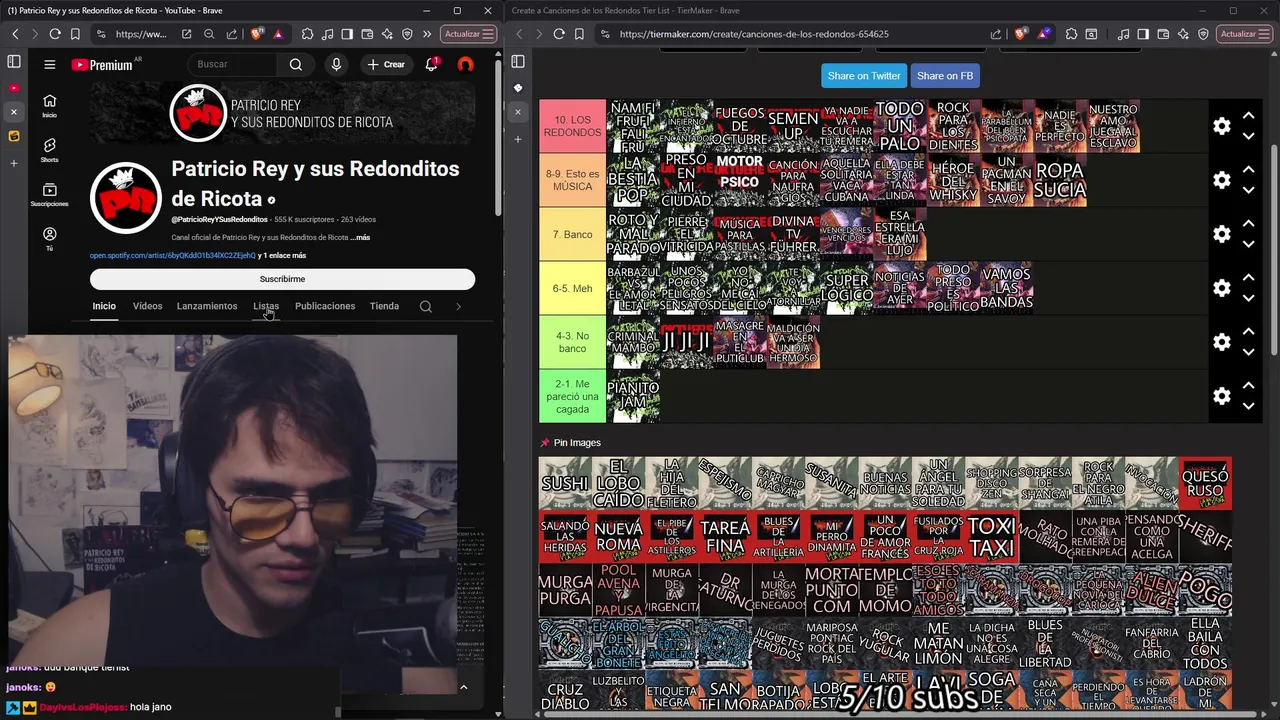Move Esto es MÚSICA tier up
1280x720 pixels.
point(1248,169)
